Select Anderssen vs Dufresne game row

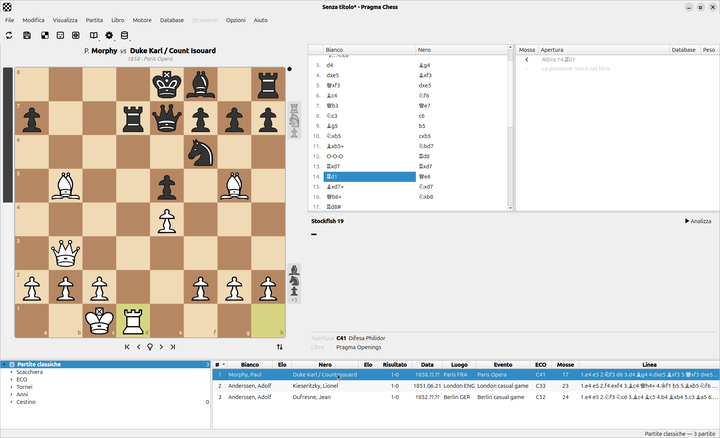[x=465, y=397]
